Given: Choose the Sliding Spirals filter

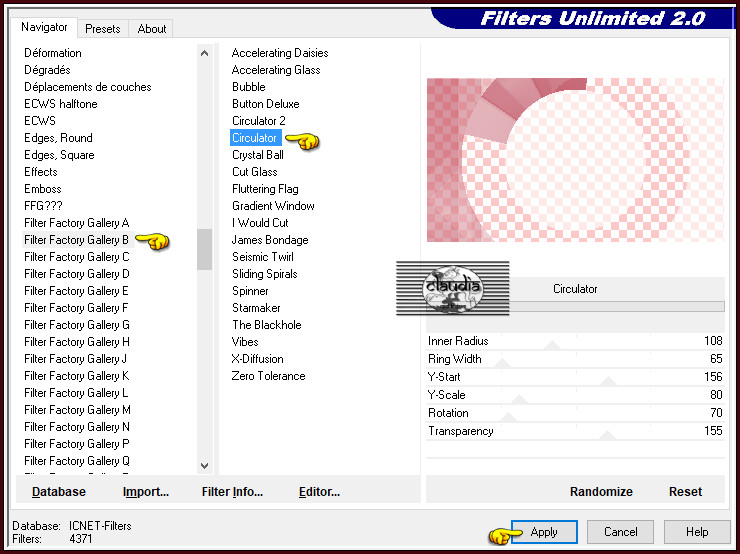Looking at the screenshot, I should coord(265,274).
